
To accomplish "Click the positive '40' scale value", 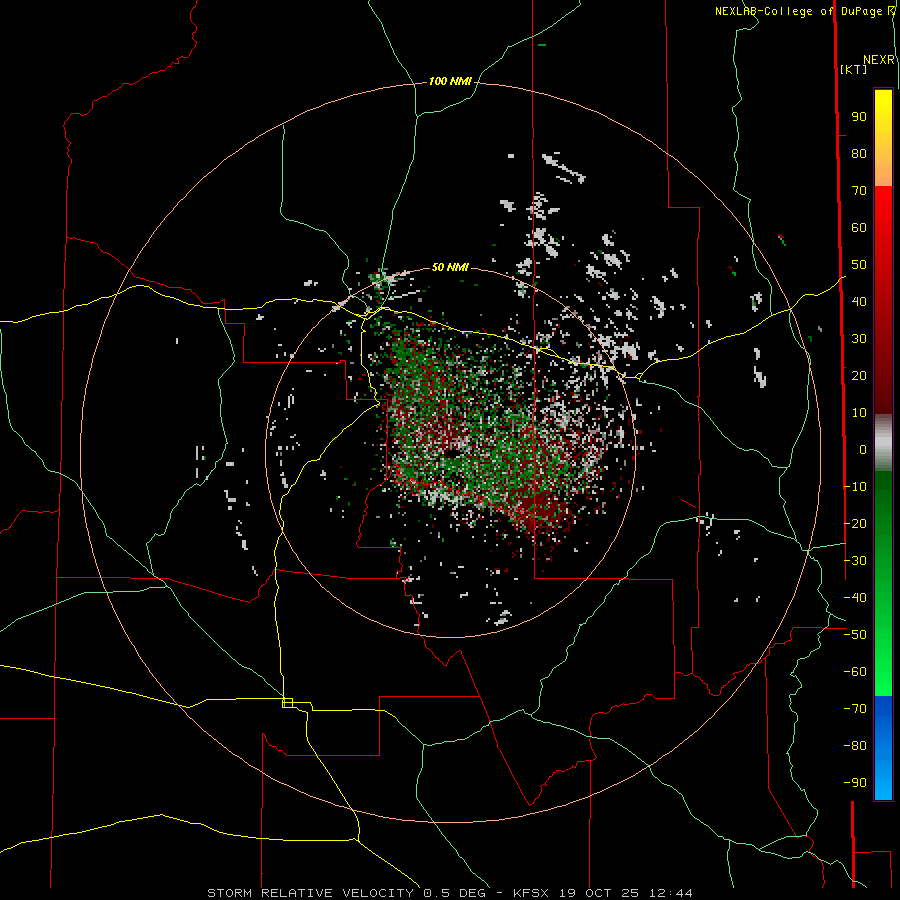I will click(x=859, y=302).
